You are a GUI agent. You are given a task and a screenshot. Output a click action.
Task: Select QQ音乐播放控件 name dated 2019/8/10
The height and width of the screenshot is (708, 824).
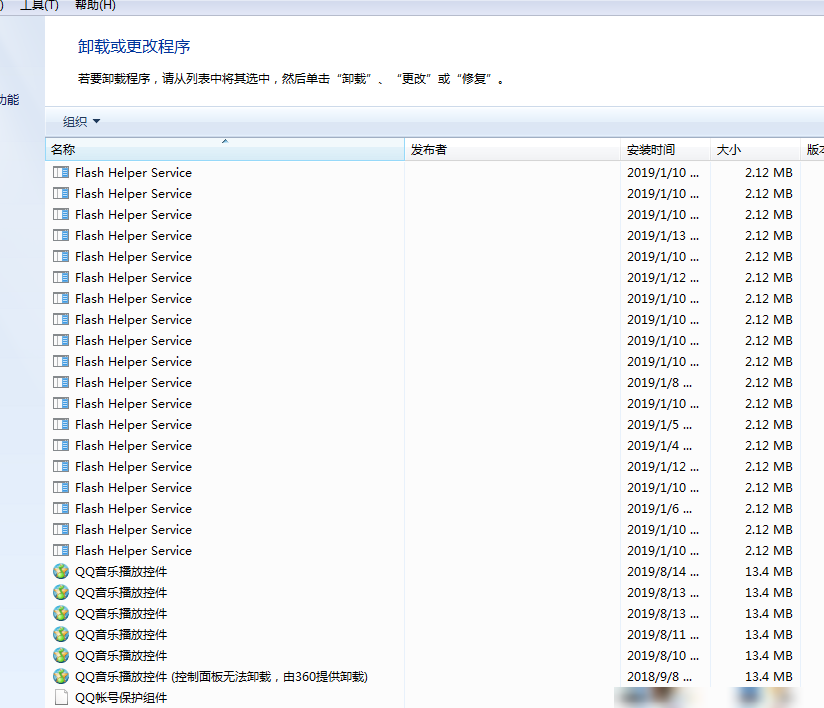(121, 656)
